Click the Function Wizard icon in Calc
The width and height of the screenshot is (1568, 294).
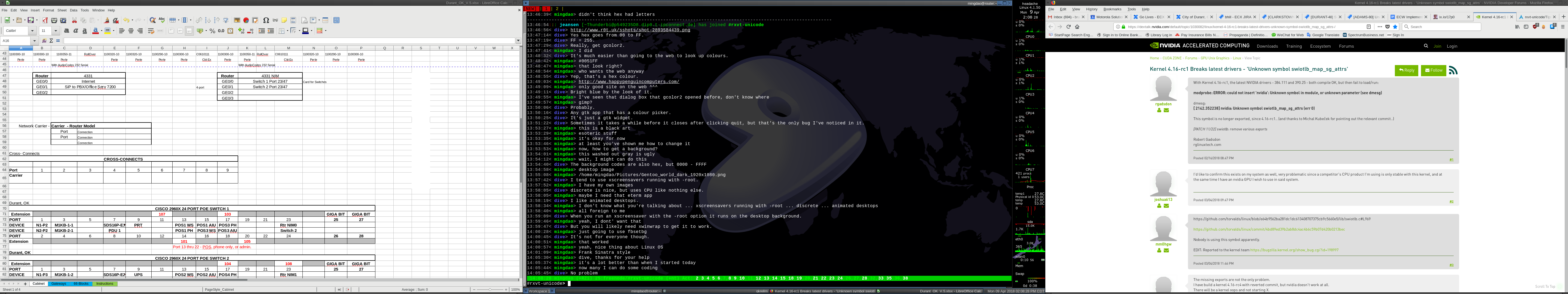pyautogui.click(x=44, y=41)
